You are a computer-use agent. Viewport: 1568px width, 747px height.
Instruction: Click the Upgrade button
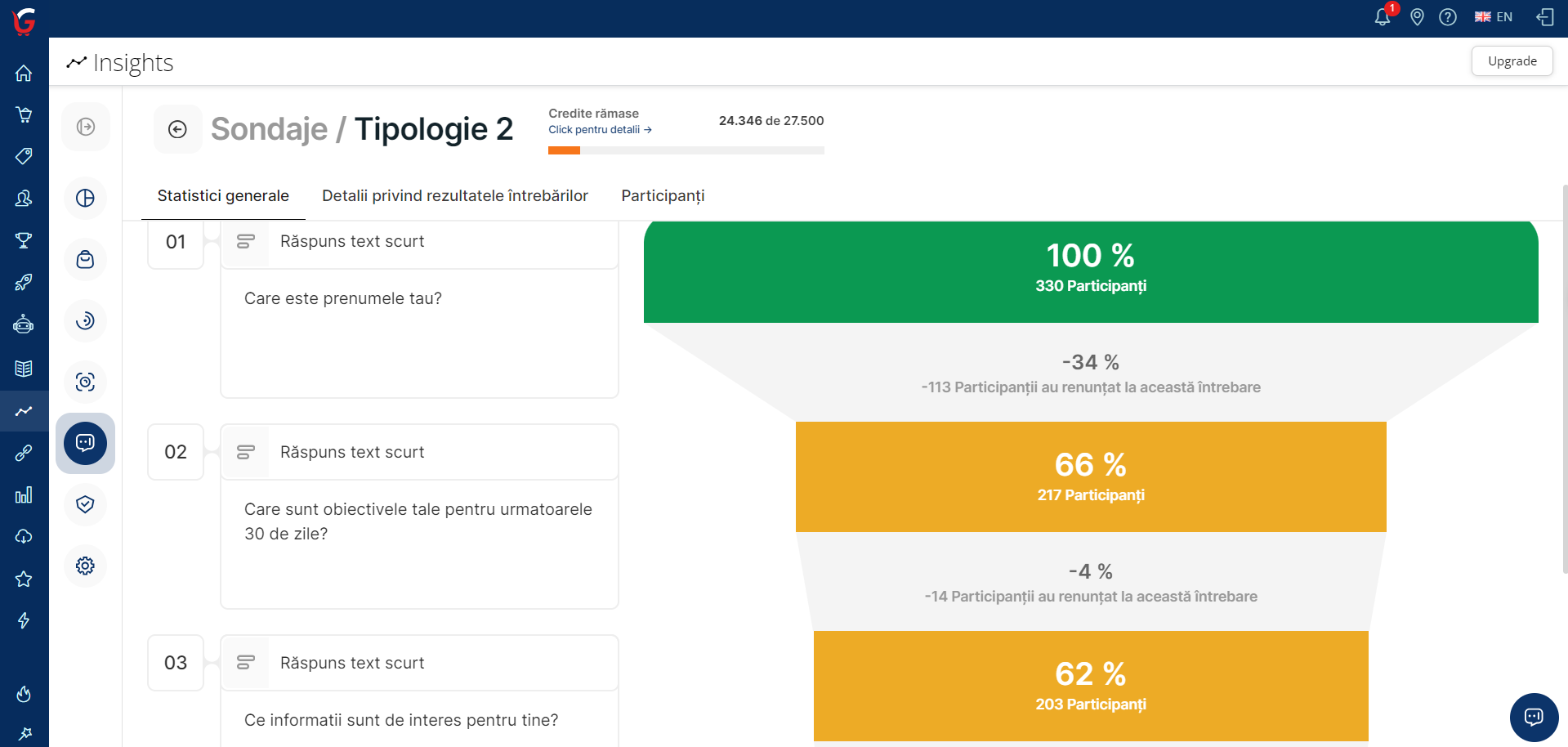coord(1512,61)
